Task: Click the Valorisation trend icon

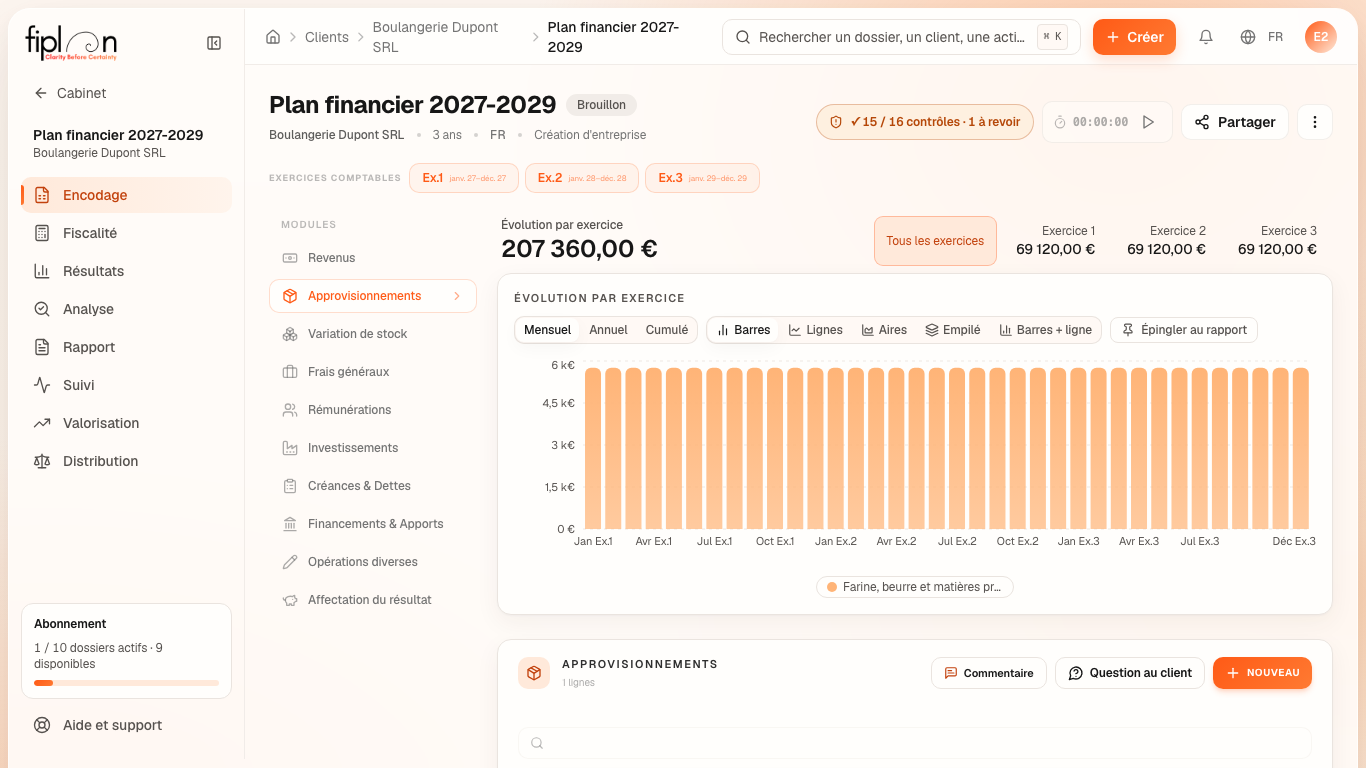Action: (x=42, y=423)
